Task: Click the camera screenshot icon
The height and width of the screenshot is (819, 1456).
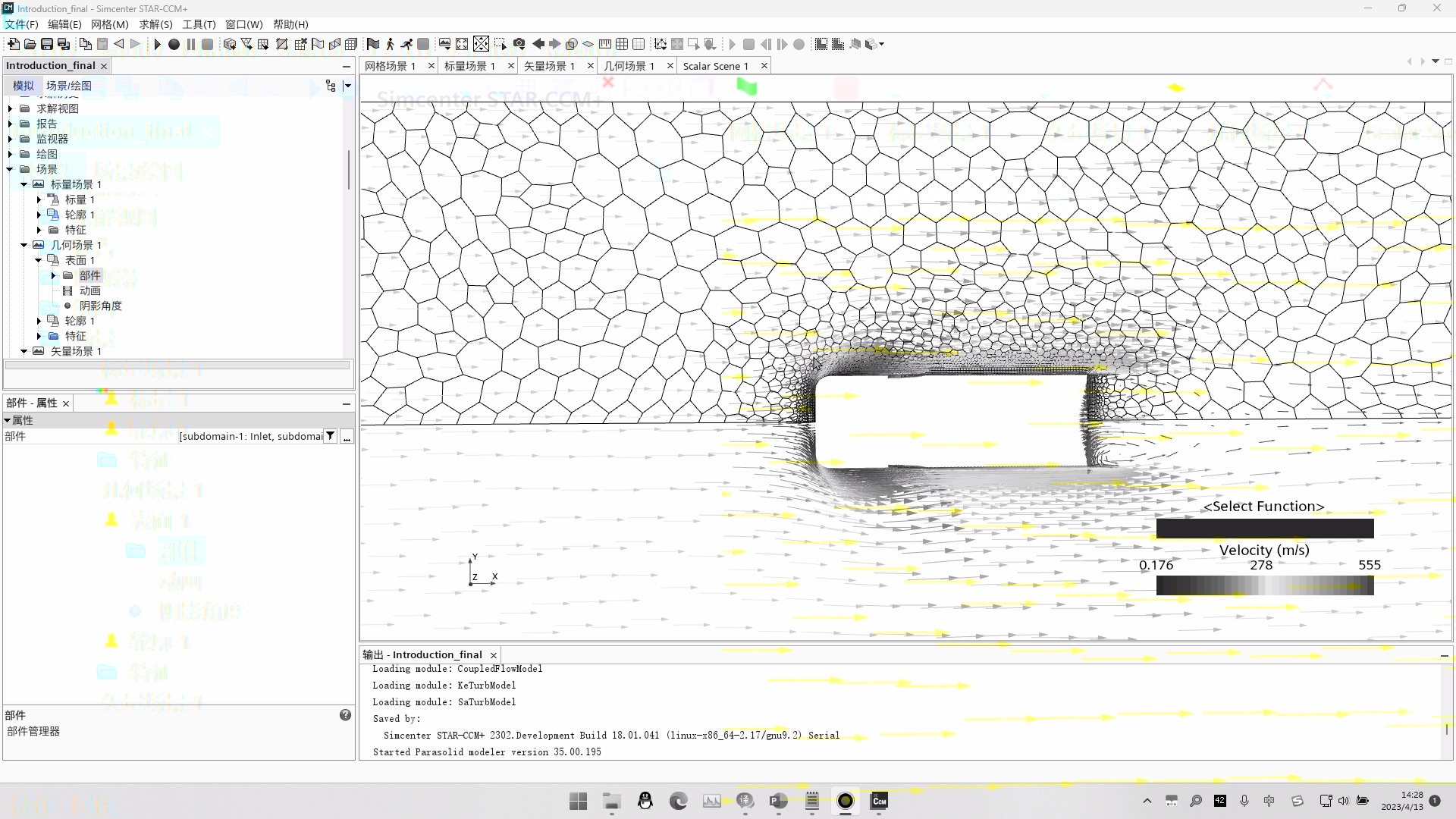Action: [519, 44]
